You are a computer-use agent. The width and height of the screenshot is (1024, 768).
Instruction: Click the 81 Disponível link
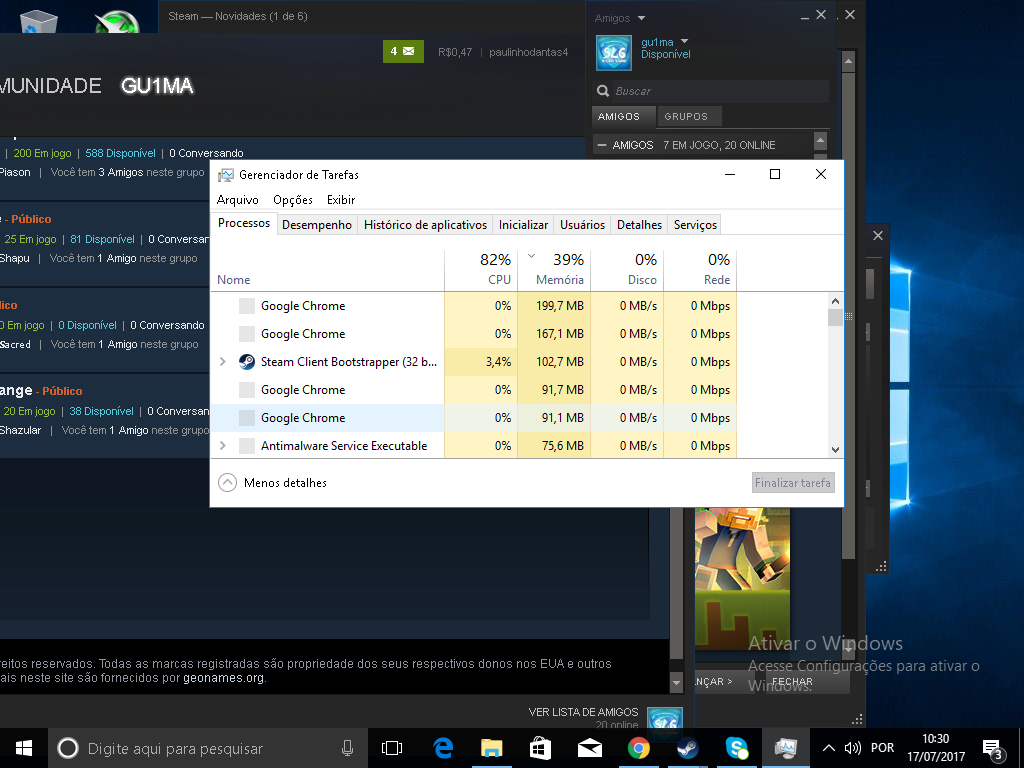pos(103,239)
